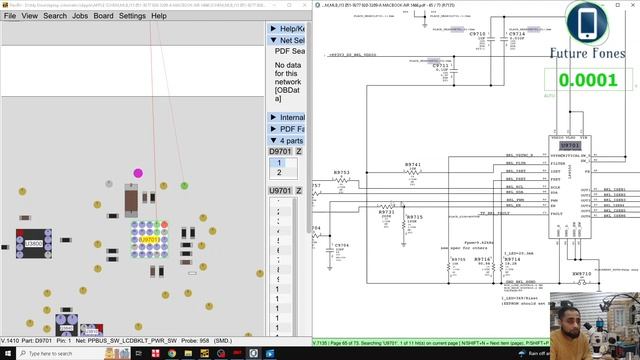
Task: Select the U3800 chip on the board
Action: point(34,244)
